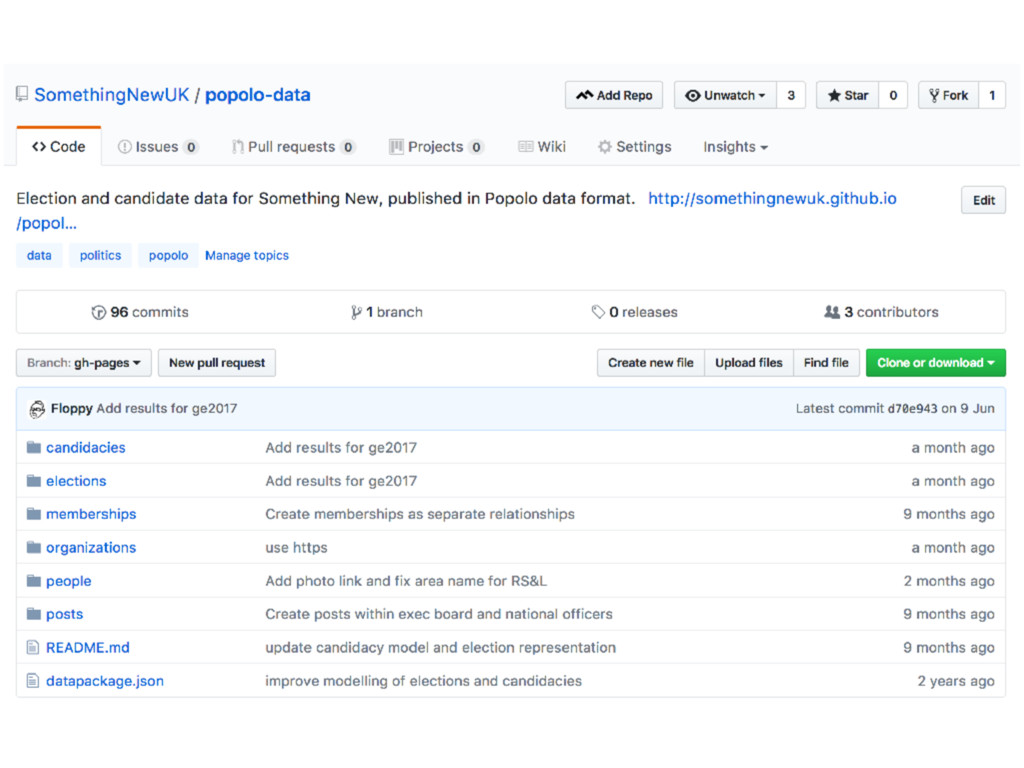
Task: Click the repository book icon beside SomethingNewUK
Action: click(22, 94)
